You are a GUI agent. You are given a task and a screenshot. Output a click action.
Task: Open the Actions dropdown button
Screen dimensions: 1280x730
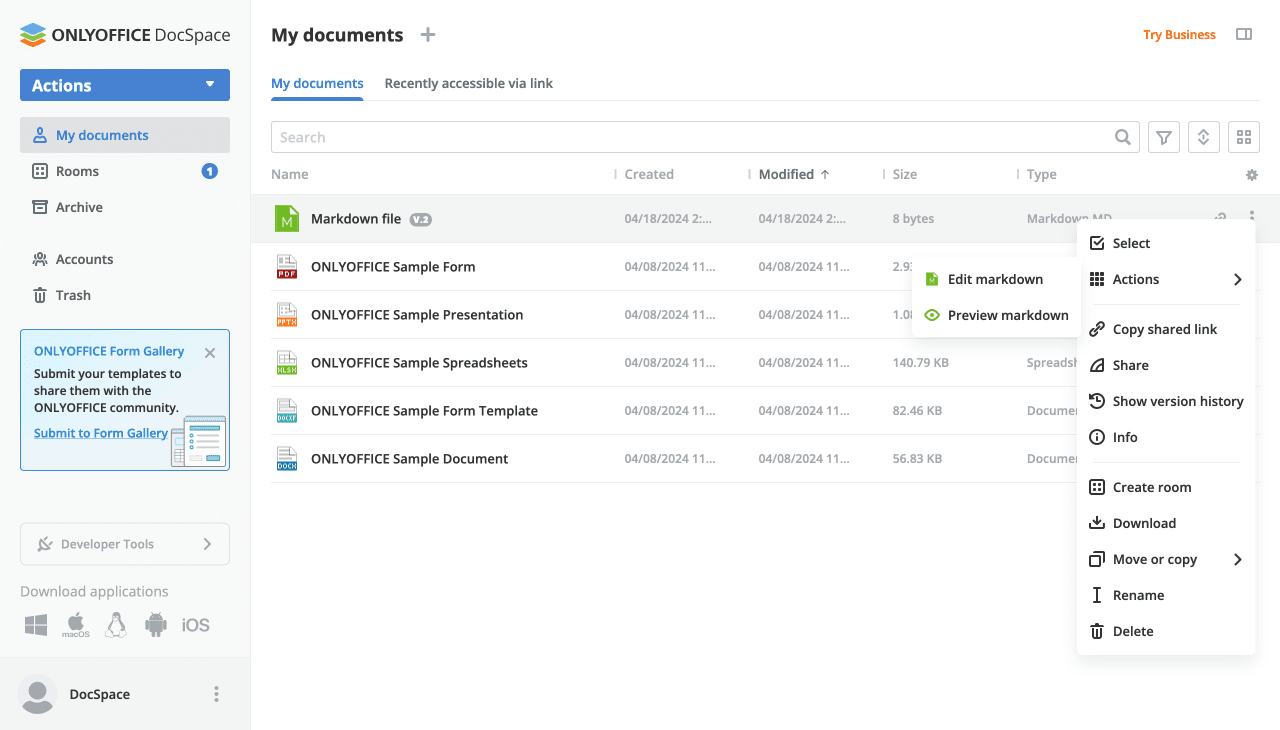125,85
